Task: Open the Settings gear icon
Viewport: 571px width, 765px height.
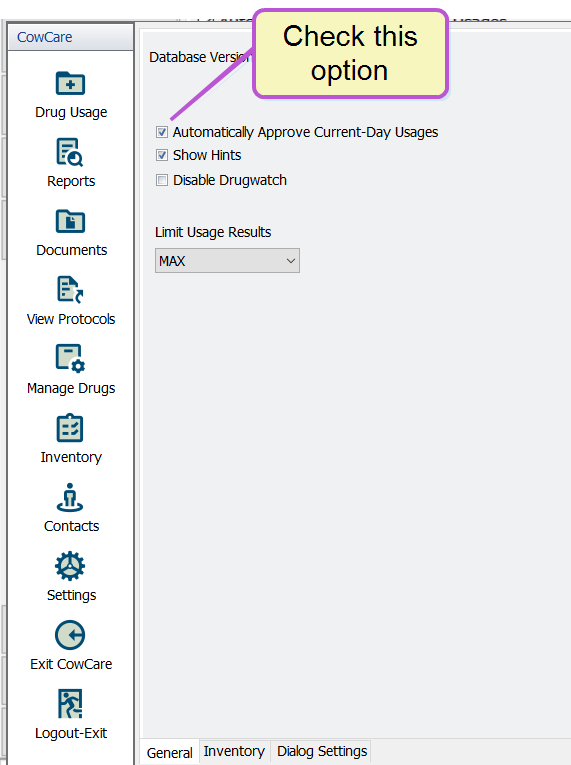Action: point(70,566)
